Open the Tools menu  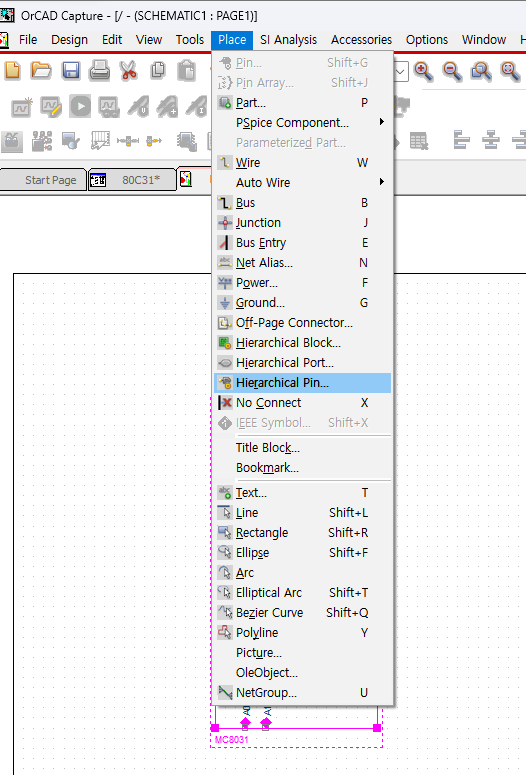[190, 40]
